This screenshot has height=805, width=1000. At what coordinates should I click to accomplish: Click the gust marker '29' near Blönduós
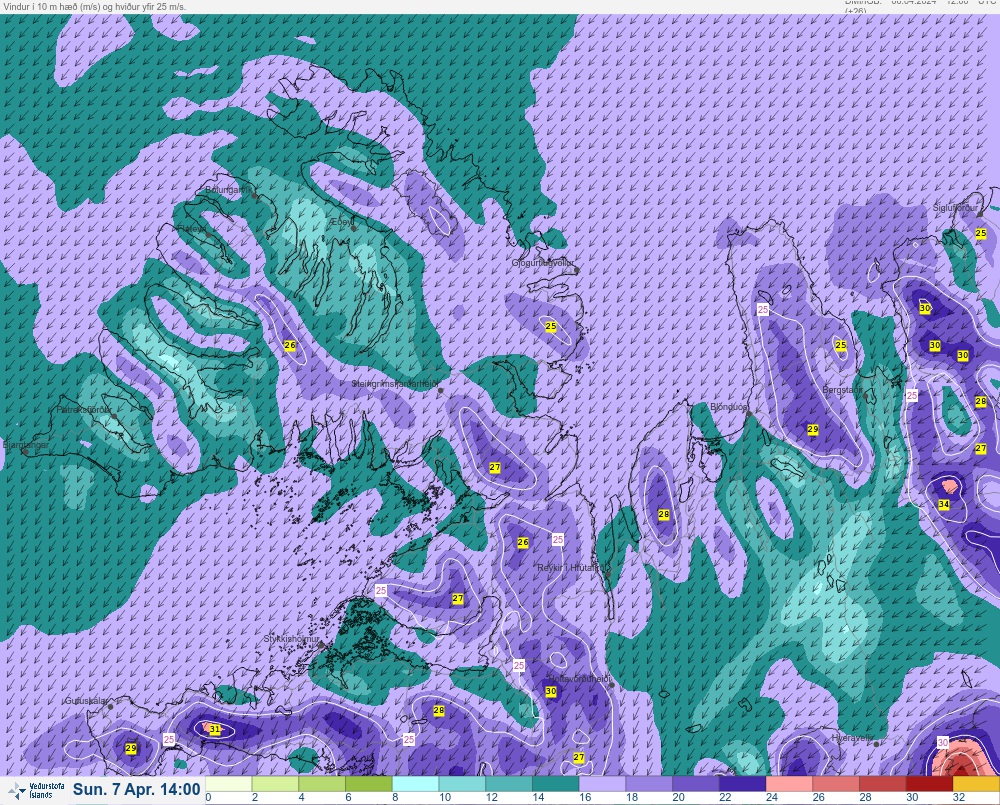point(812,430)
